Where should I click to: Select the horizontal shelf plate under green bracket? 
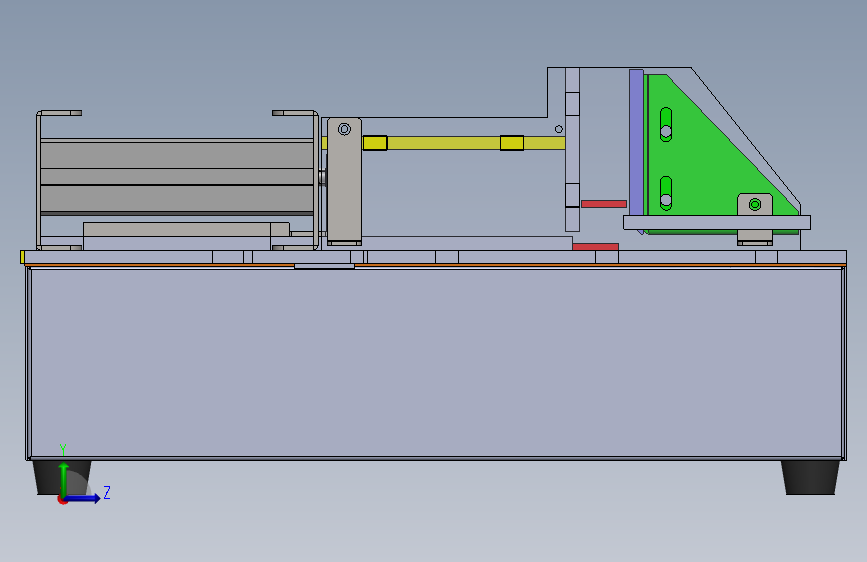[x=717, y=222]
